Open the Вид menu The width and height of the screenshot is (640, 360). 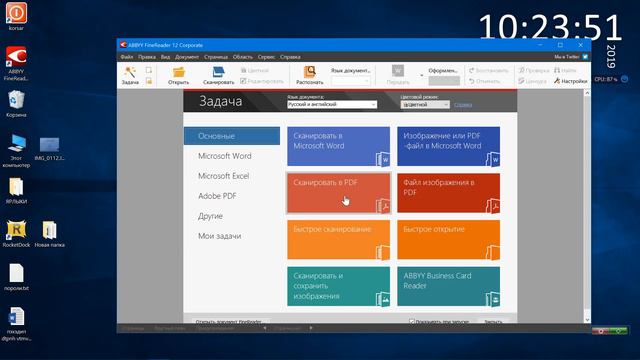point(165,57)
